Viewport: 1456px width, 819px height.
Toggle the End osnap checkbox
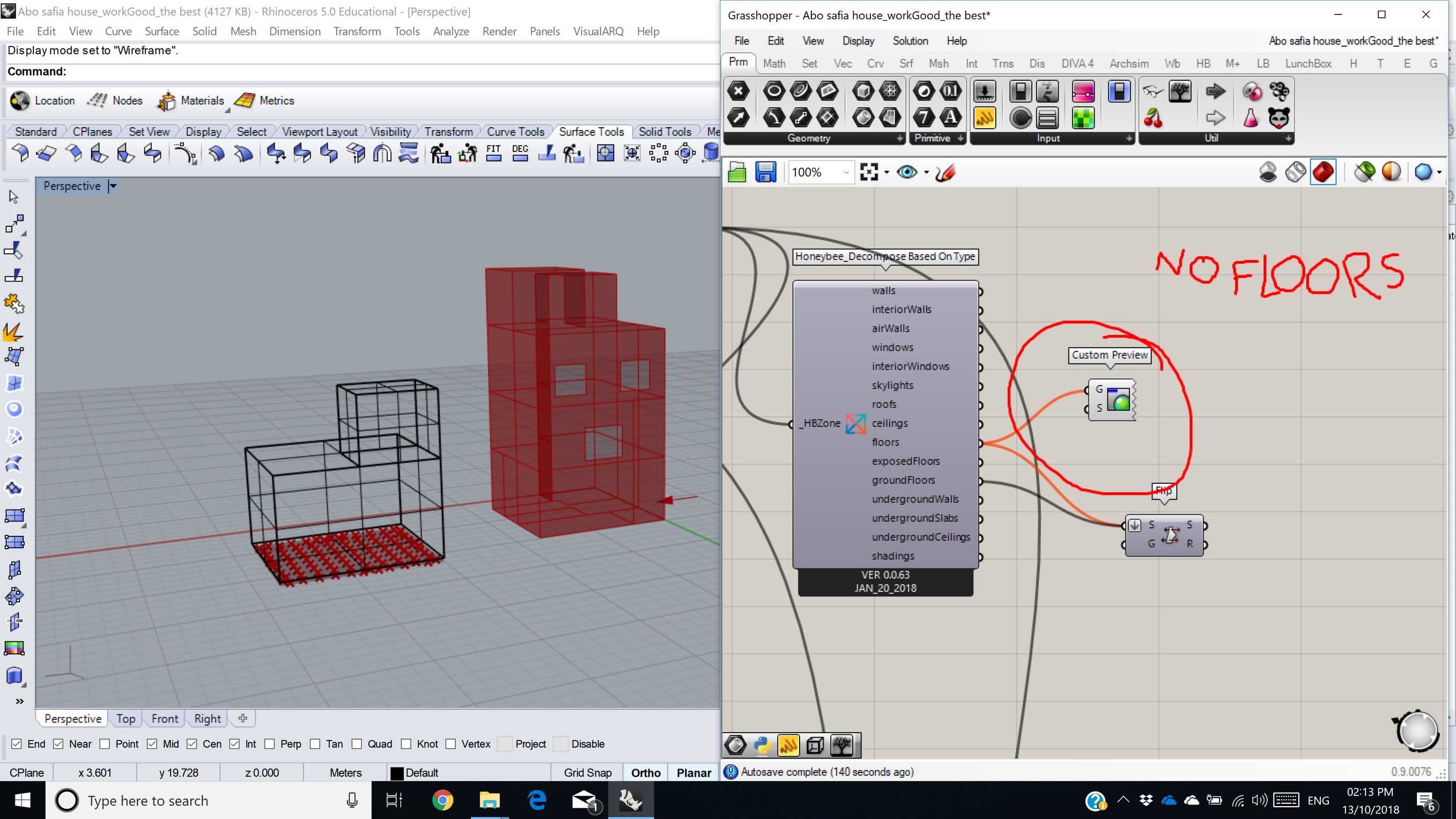pos(17,744)
